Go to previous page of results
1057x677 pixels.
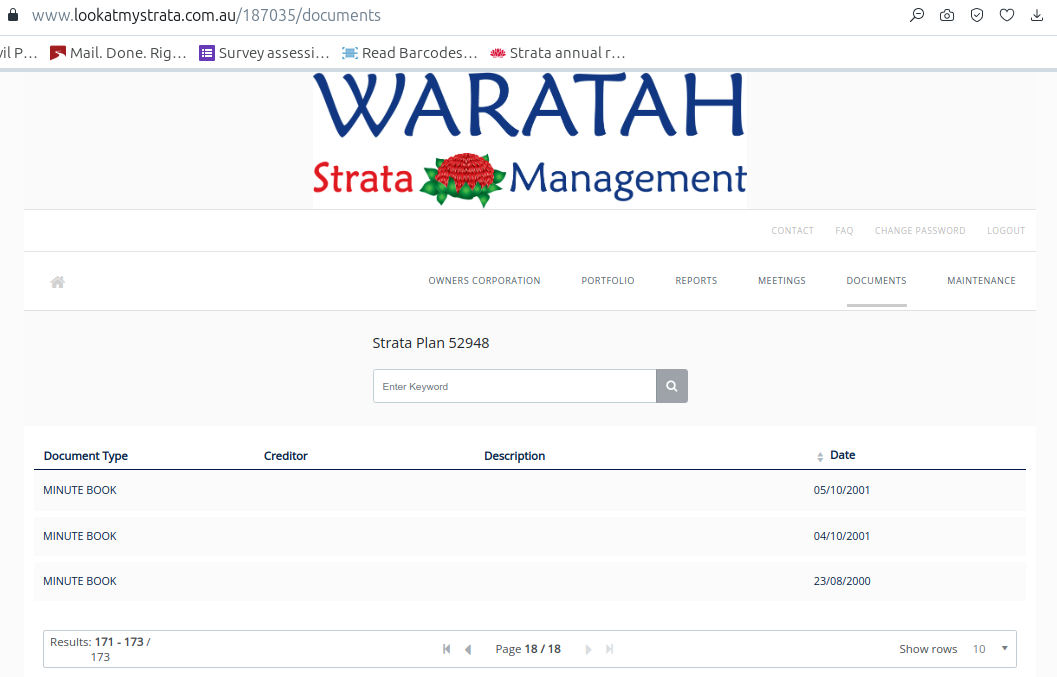coord(468,649)
